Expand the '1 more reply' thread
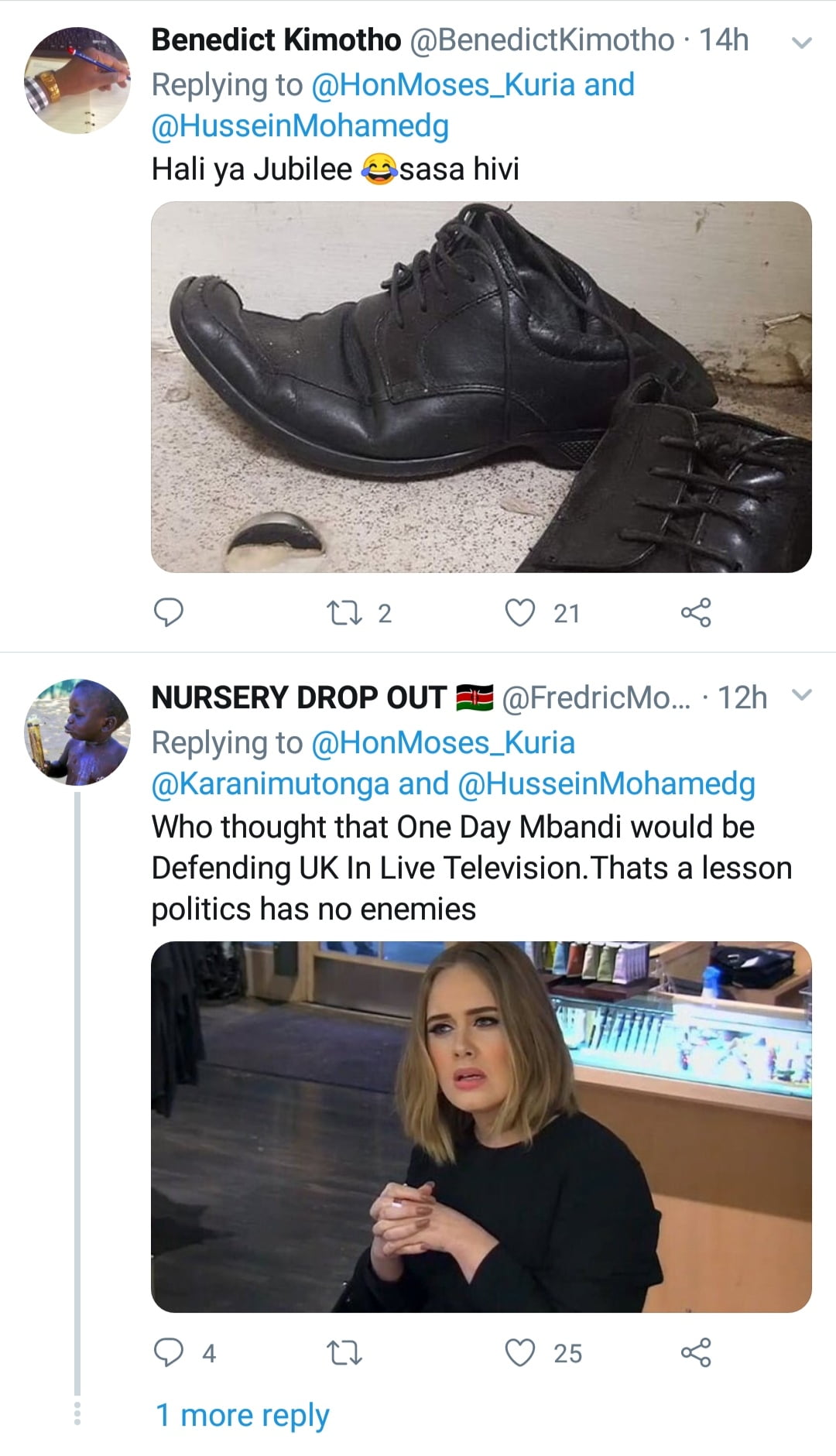This screenshot has width=836, height=1456. coord(242,1415)
